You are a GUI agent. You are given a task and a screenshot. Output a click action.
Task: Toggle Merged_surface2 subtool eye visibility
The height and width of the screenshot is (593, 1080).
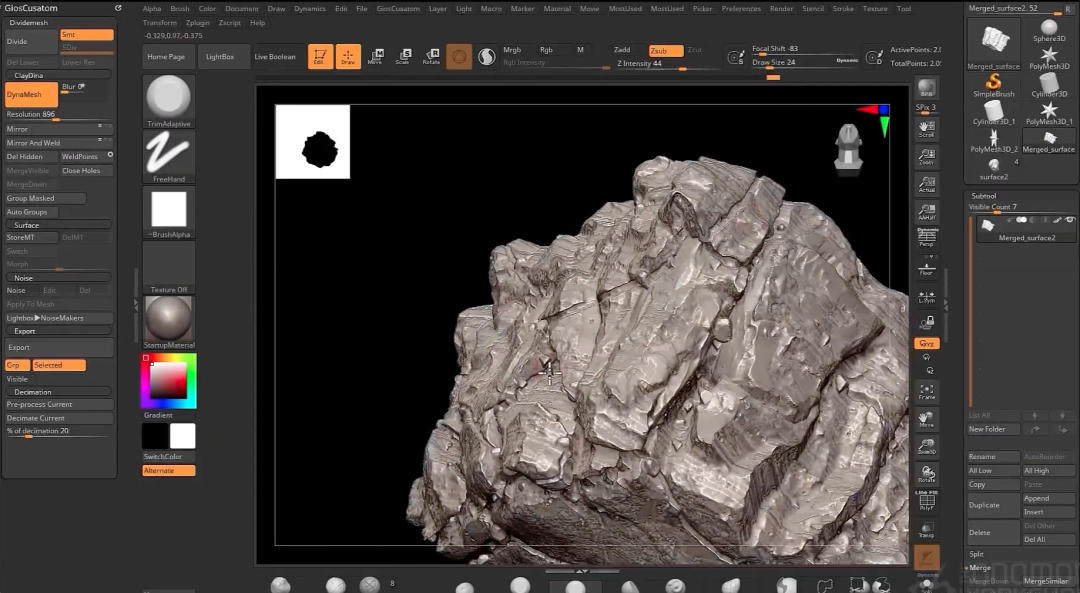tap(1069, 219)
